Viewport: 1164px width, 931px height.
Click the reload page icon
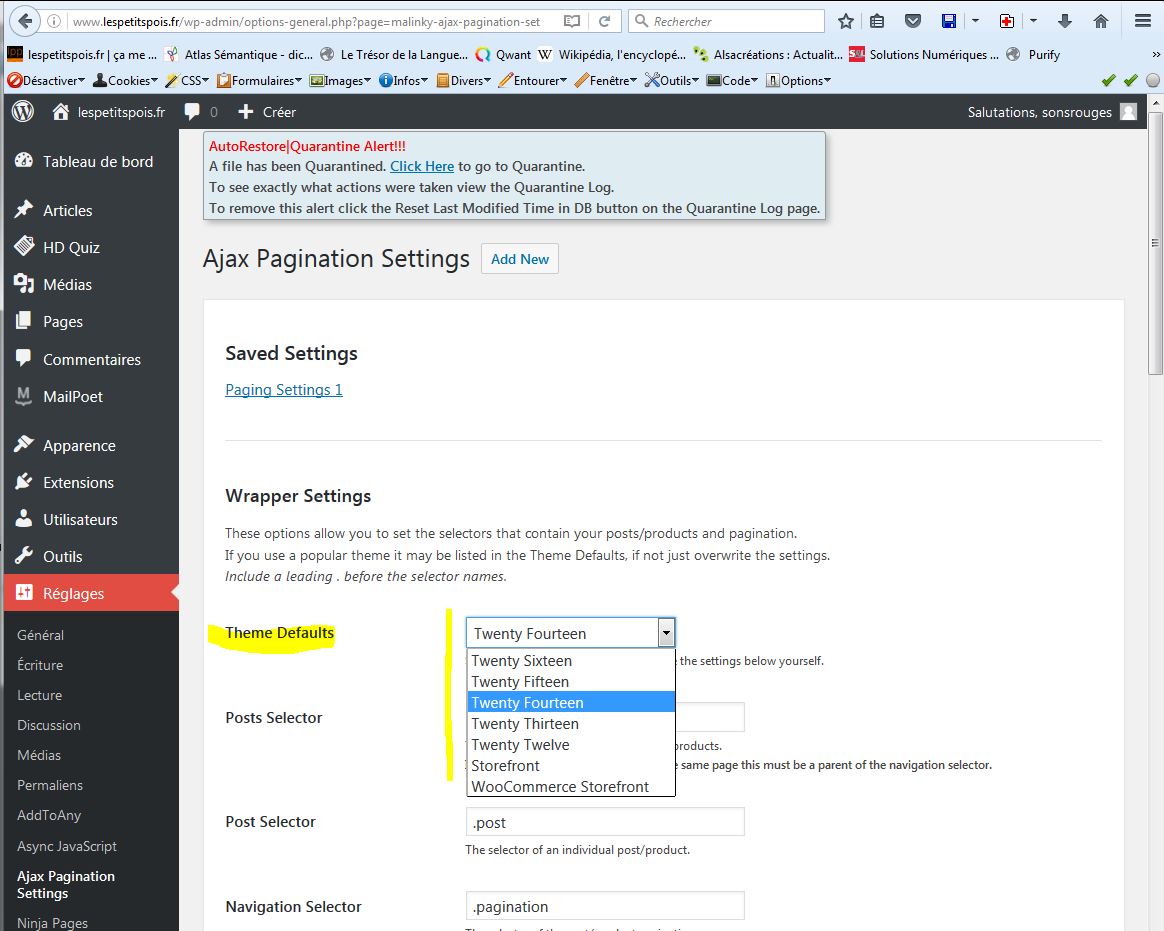604,21
